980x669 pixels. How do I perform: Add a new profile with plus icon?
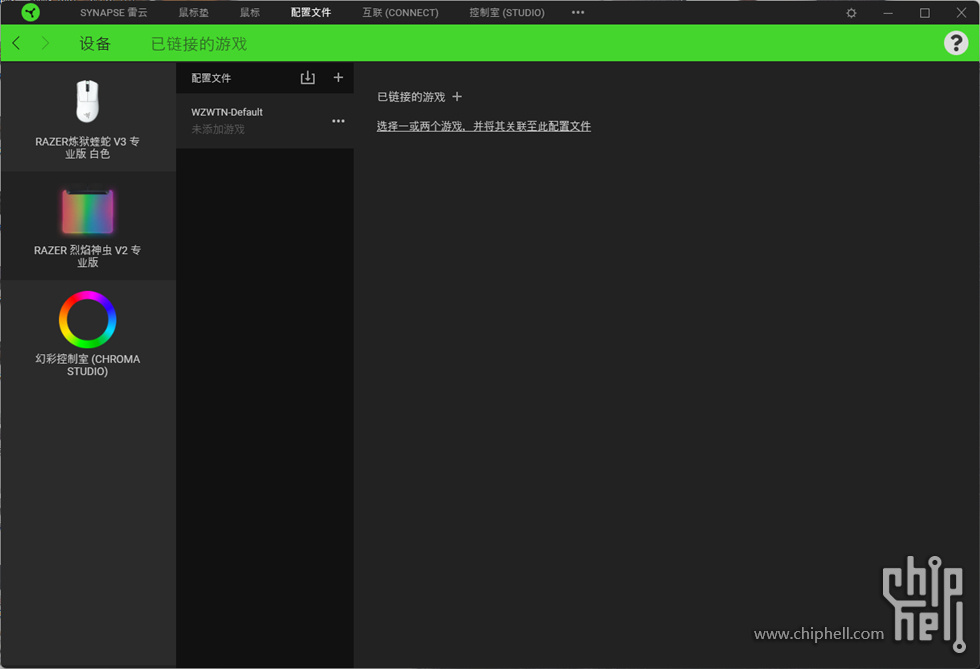click(338, 78)
